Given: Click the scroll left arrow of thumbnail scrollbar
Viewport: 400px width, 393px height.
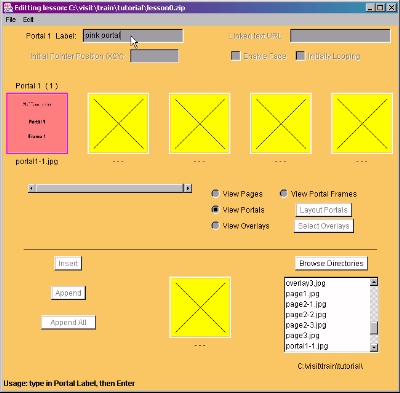Looking at the screenshot, I should (32, 188).
